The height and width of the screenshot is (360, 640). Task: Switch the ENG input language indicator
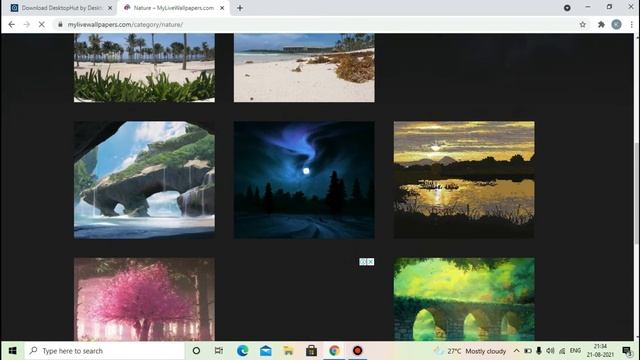tap(575, 351)
